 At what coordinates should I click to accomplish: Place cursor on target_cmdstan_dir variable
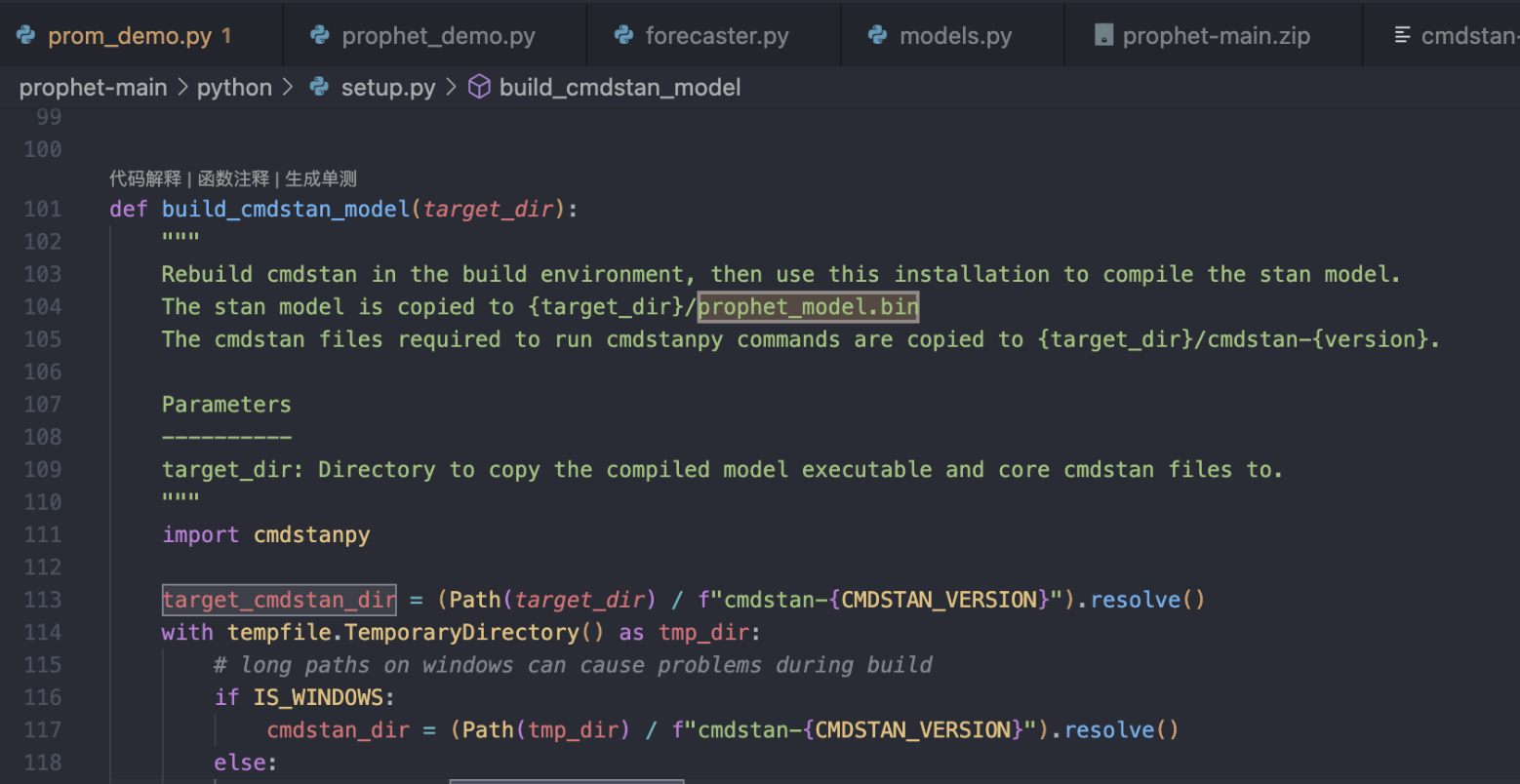click(x=279, y=600)
